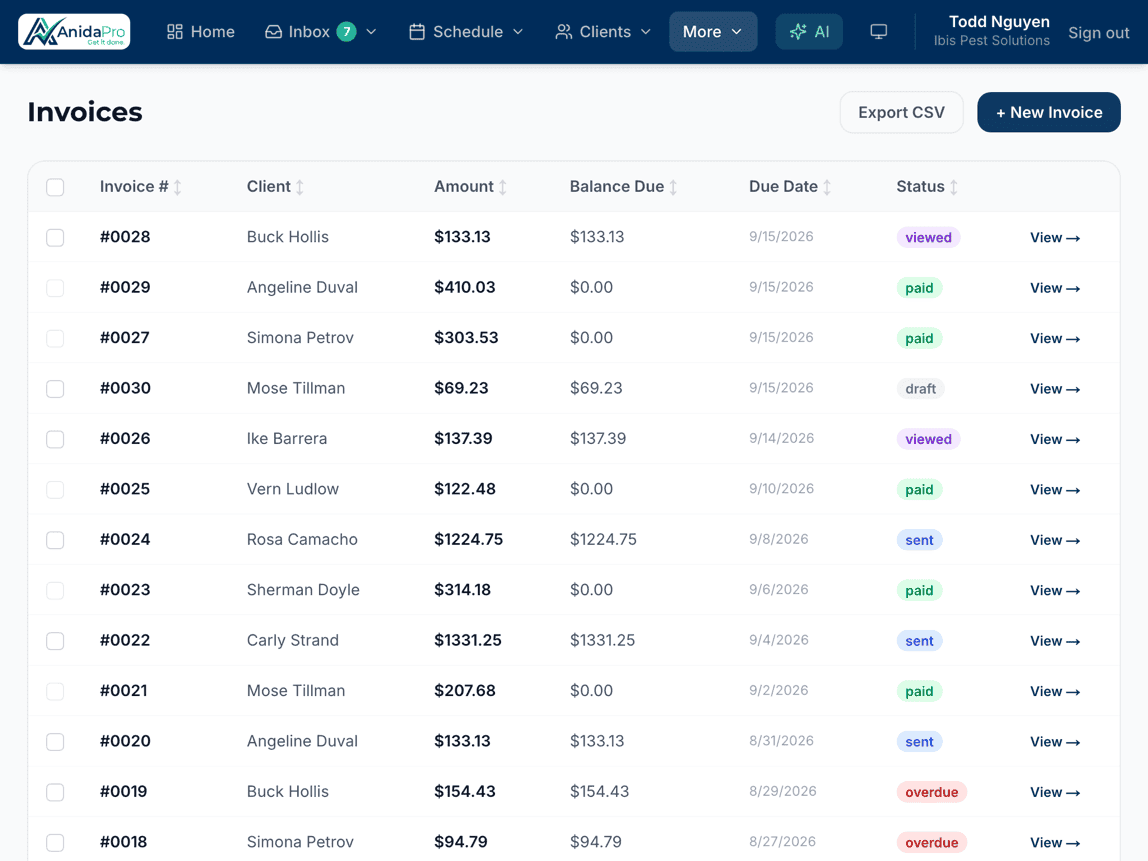Image resolution: width=1148 pixels, height=861 pixels.
Task: View invoice #0028 details
Action: (1055, 237)
